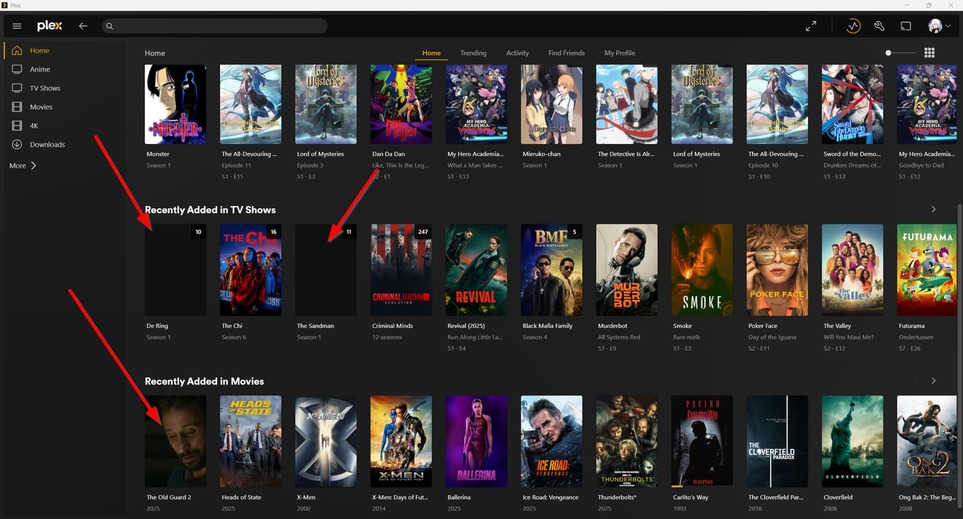
Task: Open the hamburger menu icon
Action: [17, 26]
